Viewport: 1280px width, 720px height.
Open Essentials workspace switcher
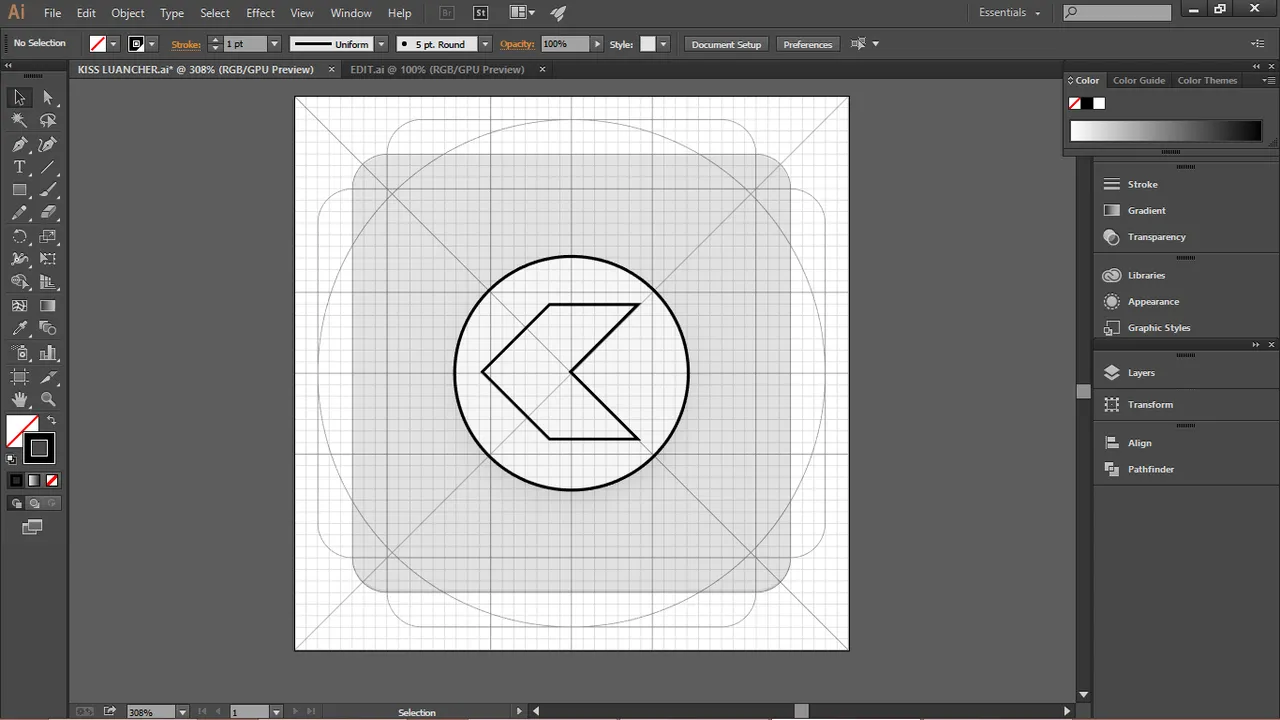(x=1010, y=13)
